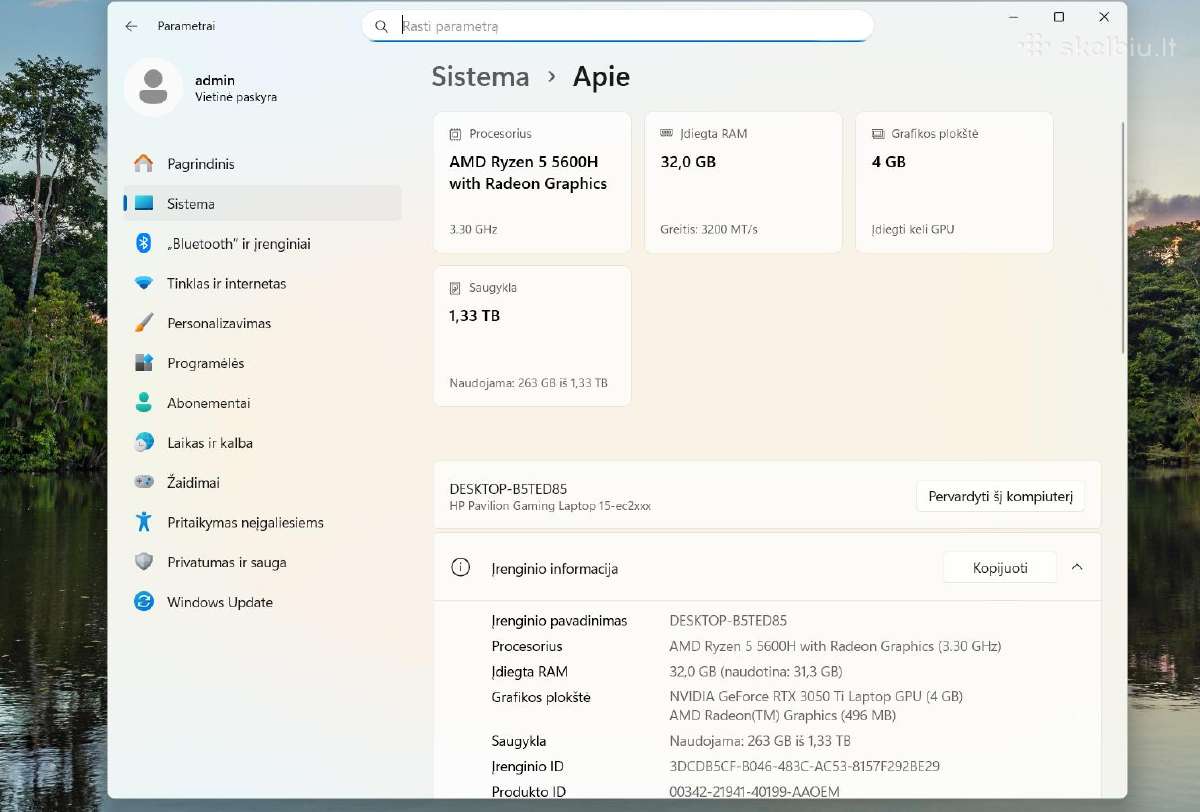Open Abonementai accounts icon
Viewport: 1200px width, 812px height.
(144, 403)
